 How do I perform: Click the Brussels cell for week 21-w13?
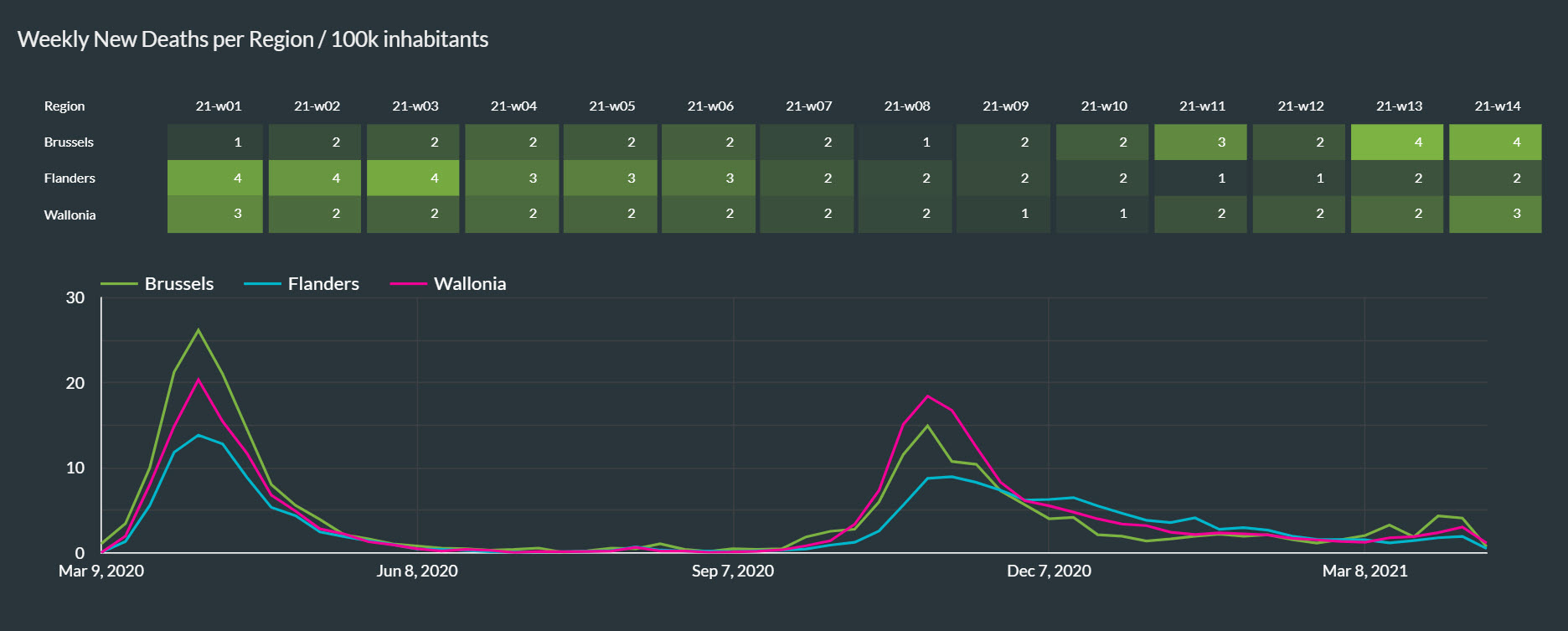click(x=1397, y=142)
